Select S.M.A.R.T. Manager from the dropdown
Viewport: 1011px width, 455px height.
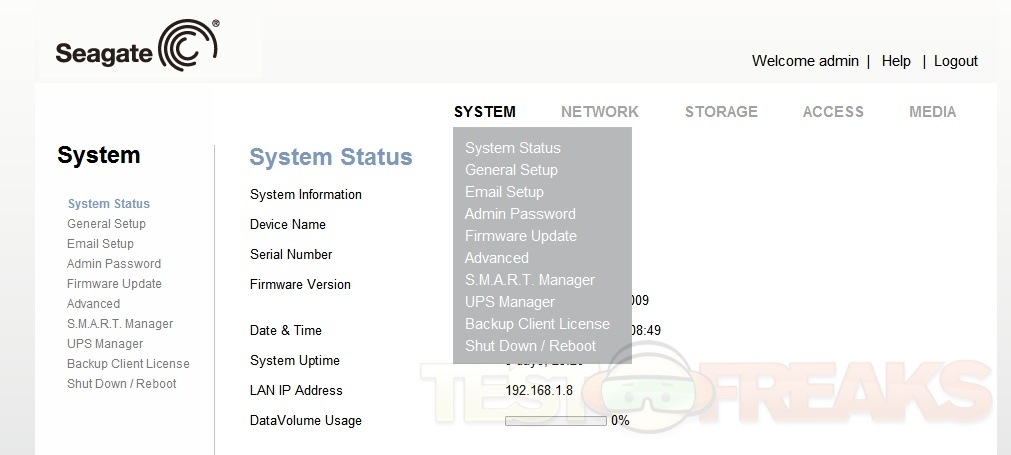click(529, 280)
